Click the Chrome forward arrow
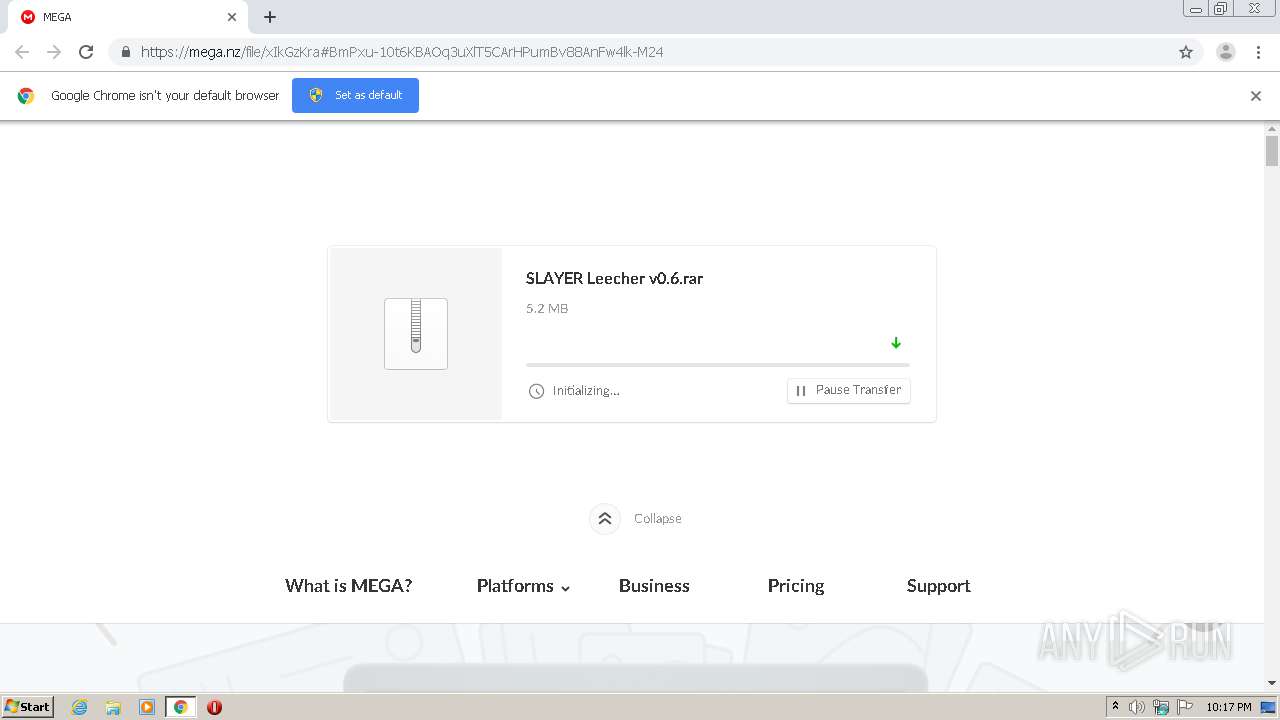Image resolution: width=1280 pixels, height=720 pixels. pyautogui.click(x=54, y=52)
